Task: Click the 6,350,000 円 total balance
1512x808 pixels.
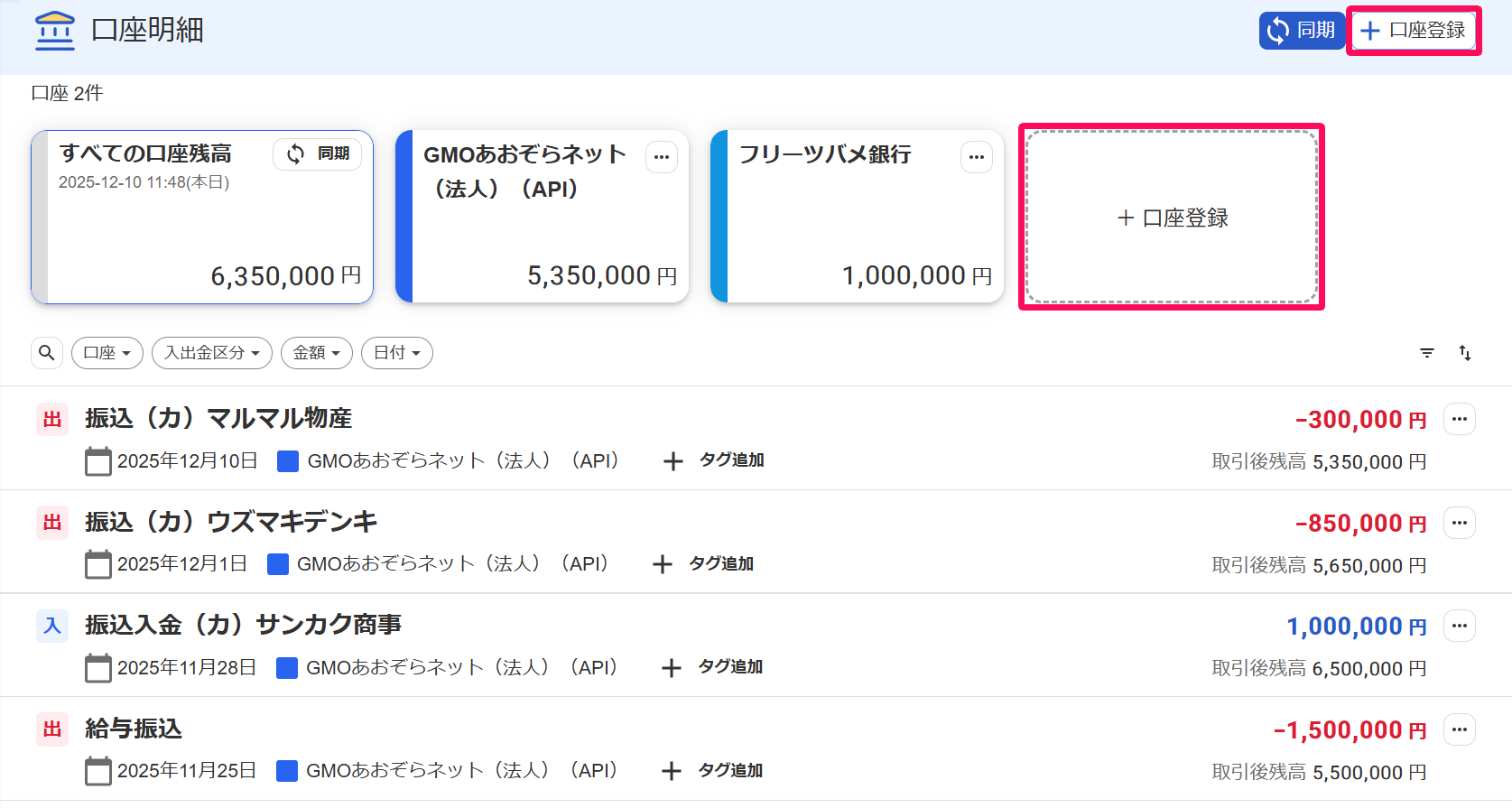Action: [286, 276]
